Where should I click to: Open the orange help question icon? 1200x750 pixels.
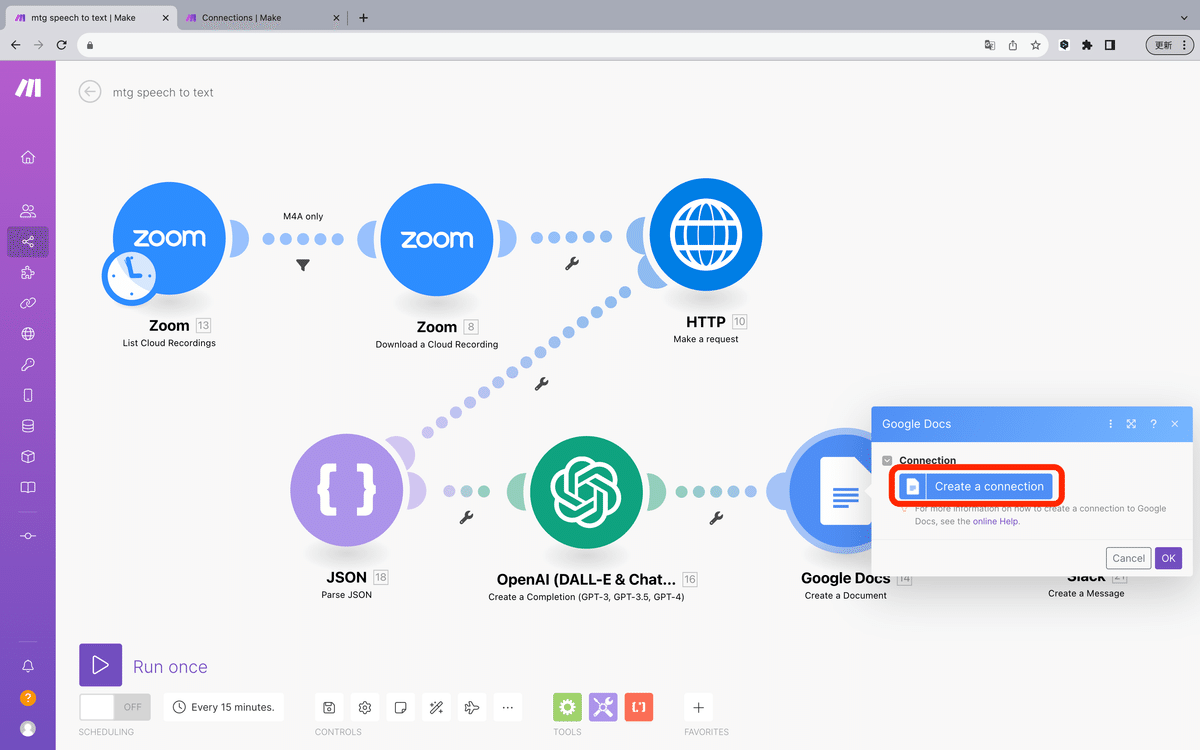tap(28, 698)
